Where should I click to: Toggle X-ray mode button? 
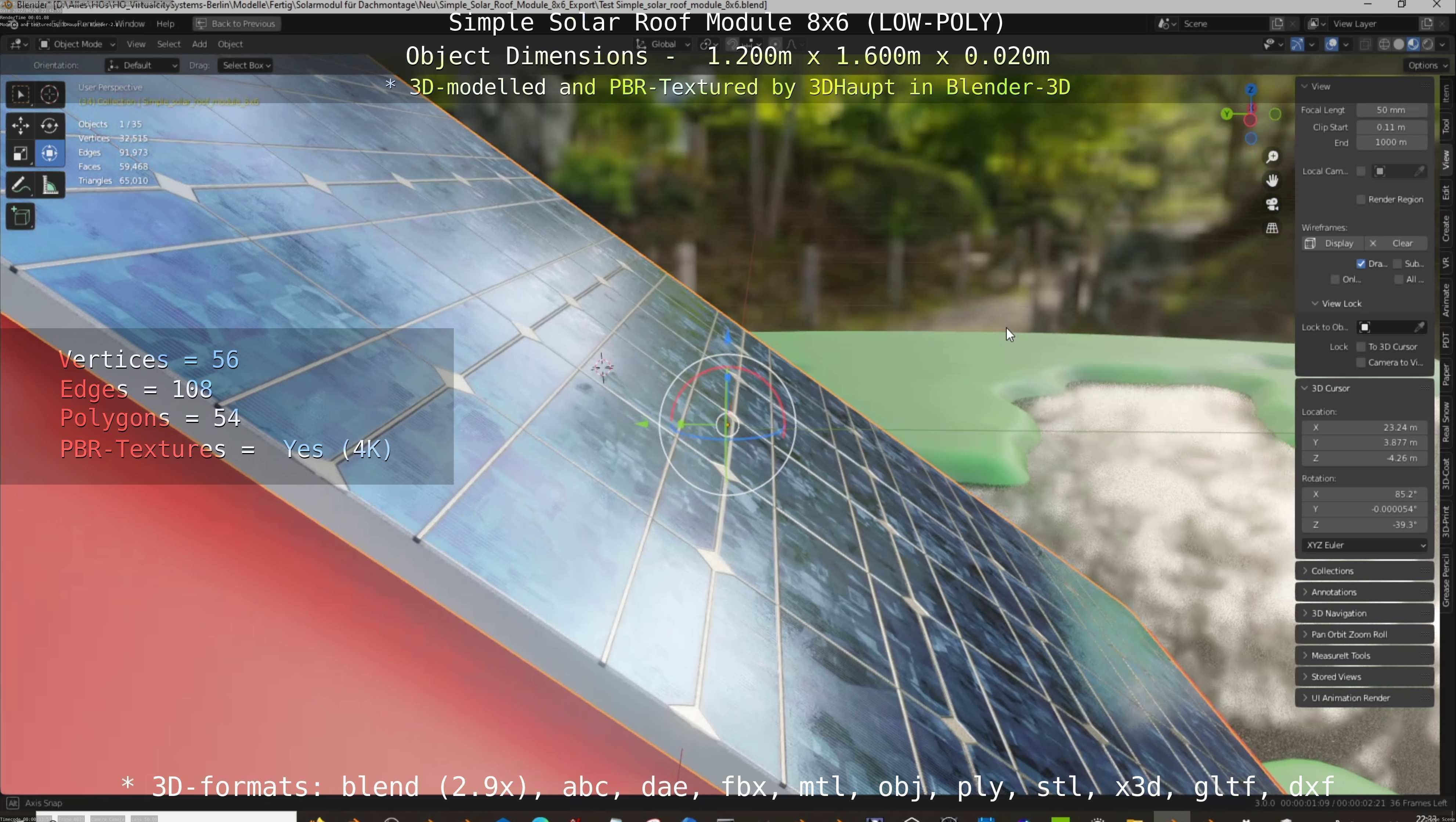click(1365, 45)
